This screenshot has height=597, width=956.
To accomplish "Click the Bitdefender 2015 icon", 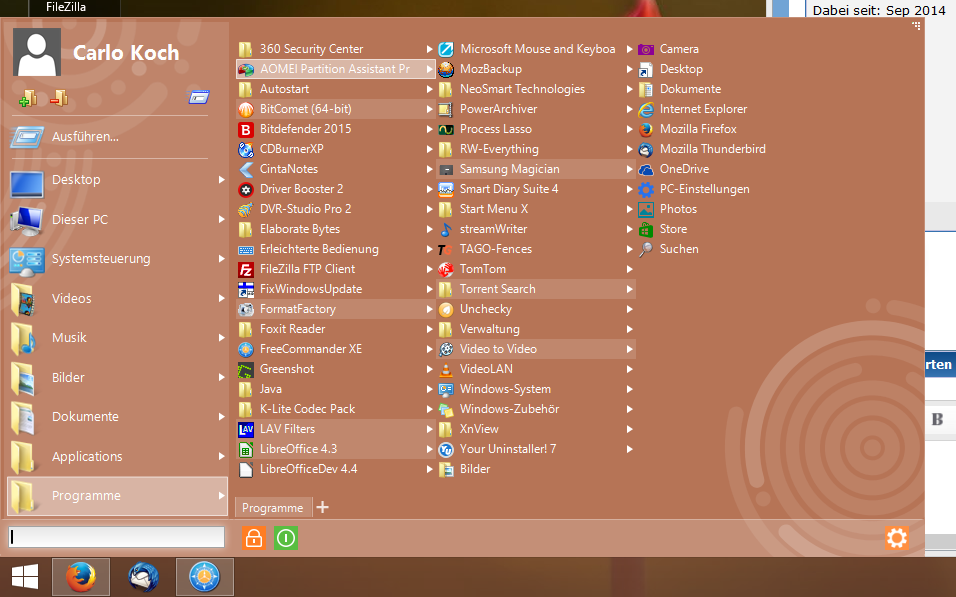I will click(246, 129).
